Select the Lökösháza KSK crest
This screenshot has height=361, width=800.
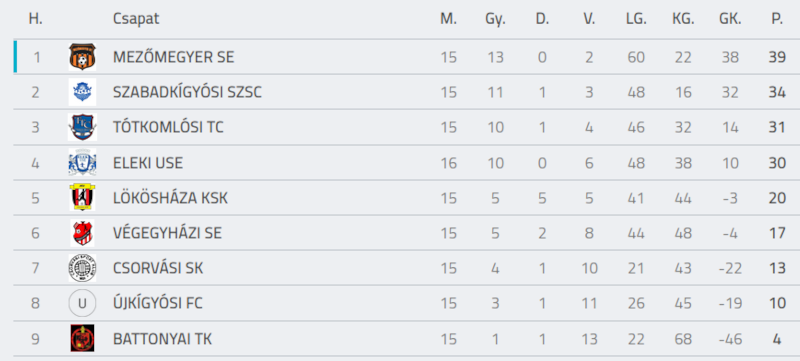pos(82,198)
